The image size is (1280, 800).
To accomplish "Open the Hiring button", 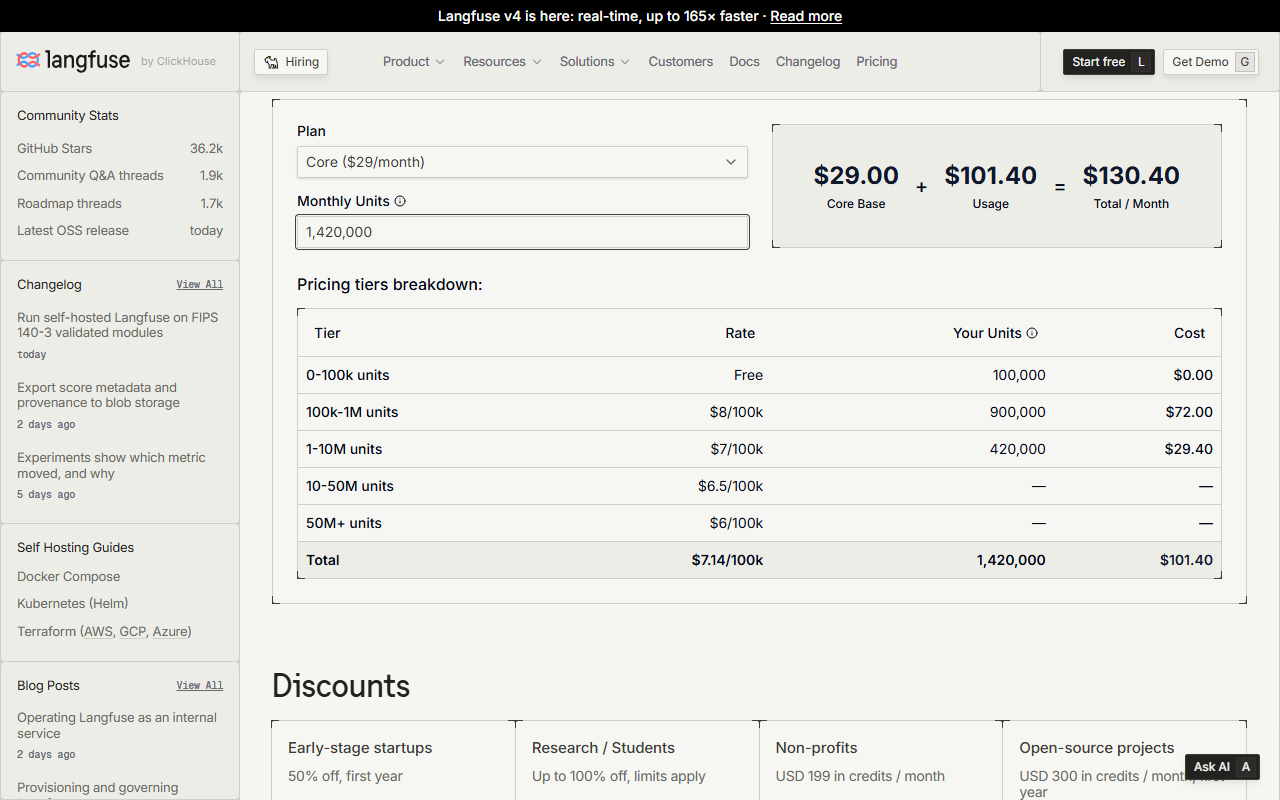I will 291,62.
